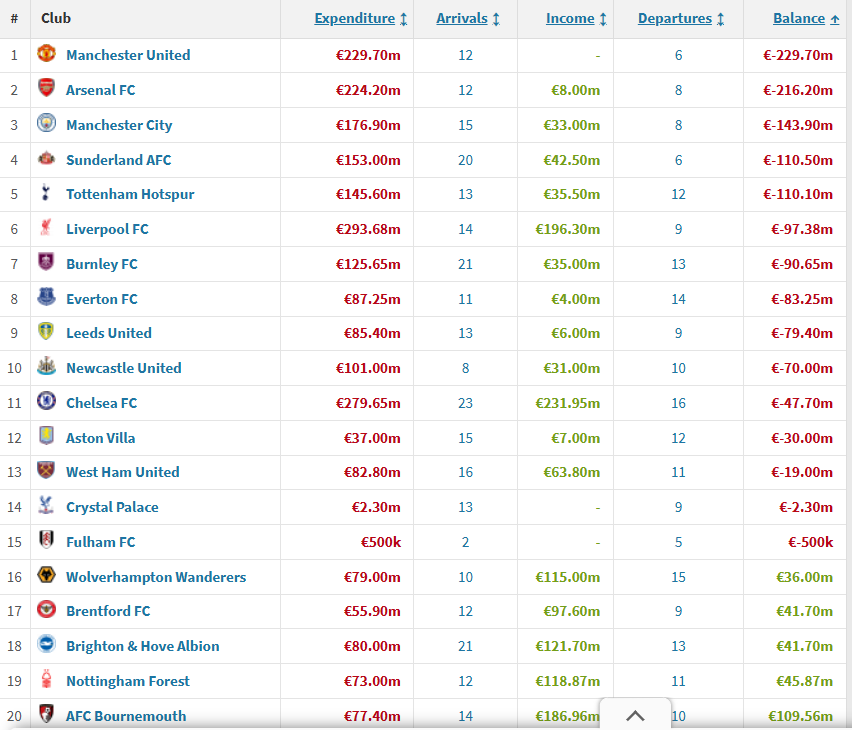The height and width of the screenshot is (730, 852).
Task: Click Everton FC's departures count 14
Action: (678, 299)
